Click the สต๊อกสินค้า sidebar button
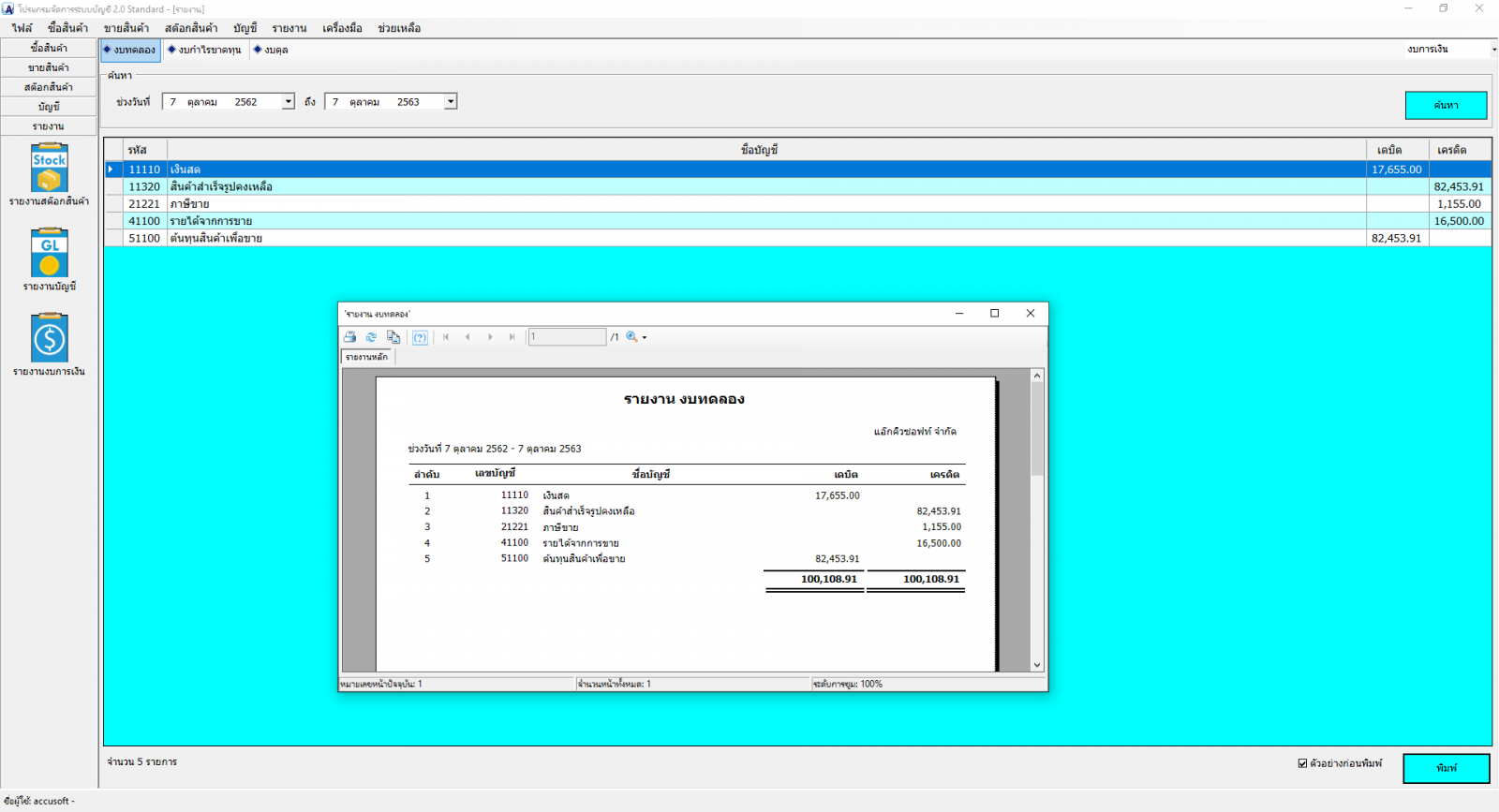 click(49, 87)
